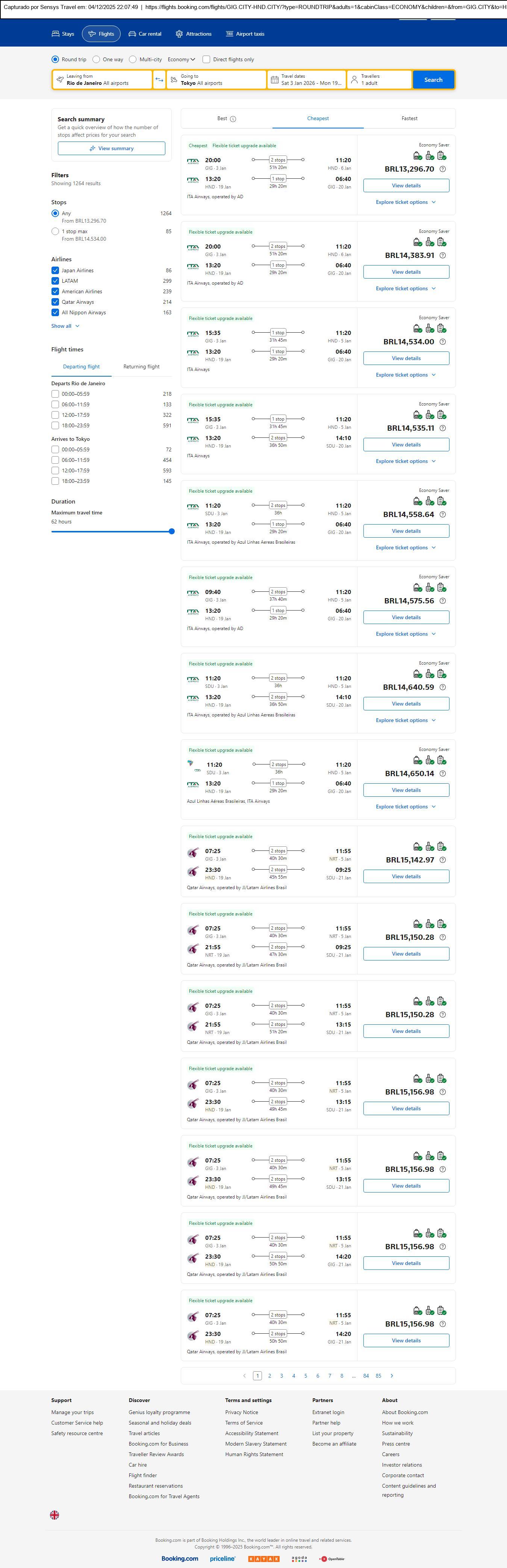Screen dimensions: 507x1568
Task: Enable the Direct flights only checkbox
Action: click(206, 60)
